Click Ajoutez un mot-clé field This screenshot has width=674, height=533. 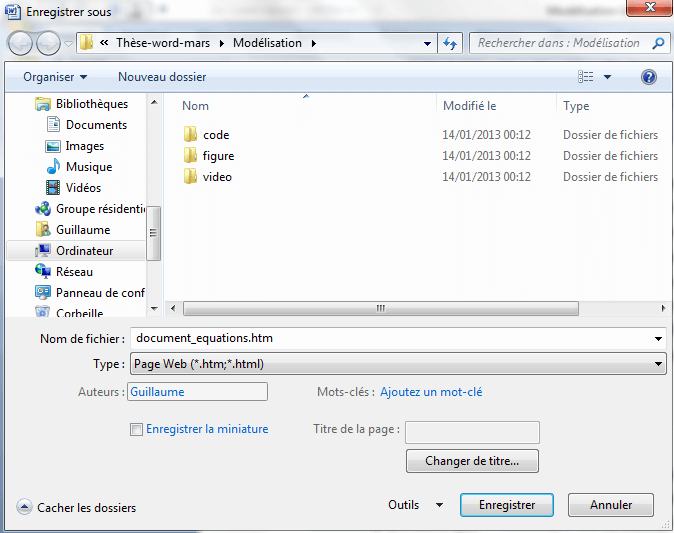point(431,392)
